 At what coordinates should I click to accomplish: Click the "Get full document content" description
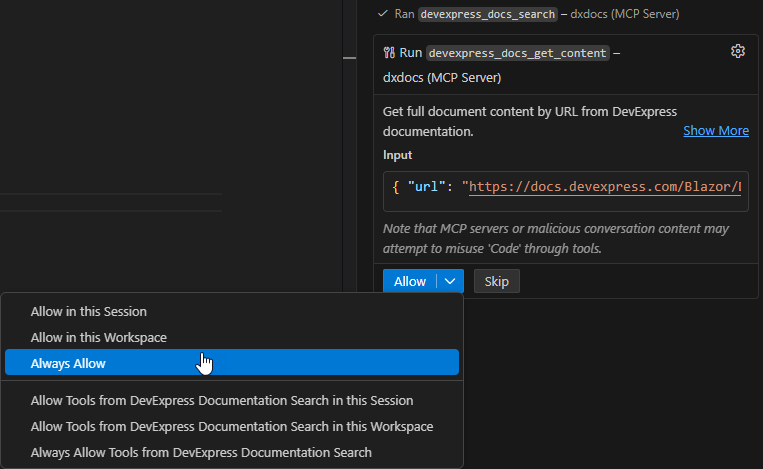(529, 122)
